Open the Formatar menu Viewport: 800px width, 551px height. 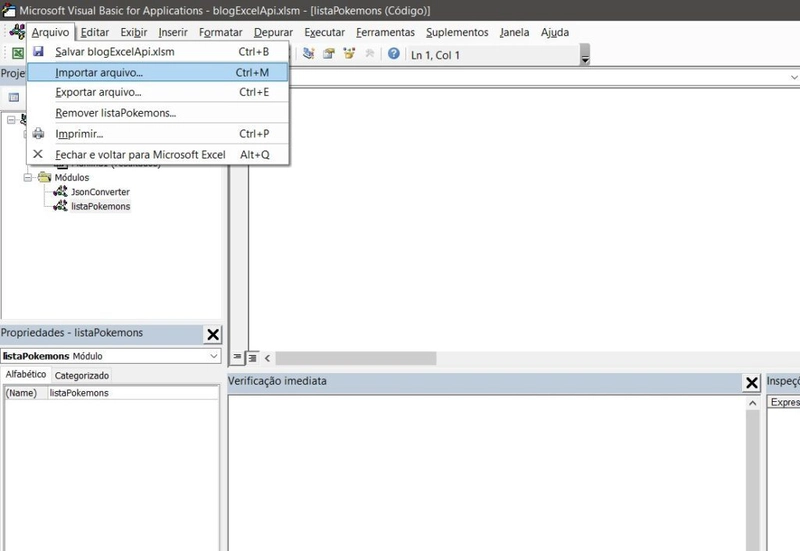pos(220,32)
